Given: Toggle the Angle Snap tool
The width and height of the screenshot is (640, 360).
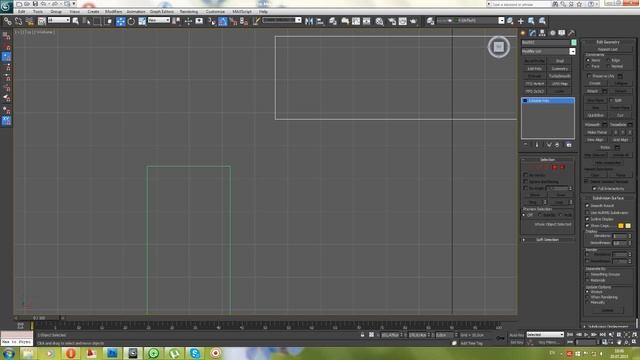Looking at the screenshot, I should [x=222, y=21].
